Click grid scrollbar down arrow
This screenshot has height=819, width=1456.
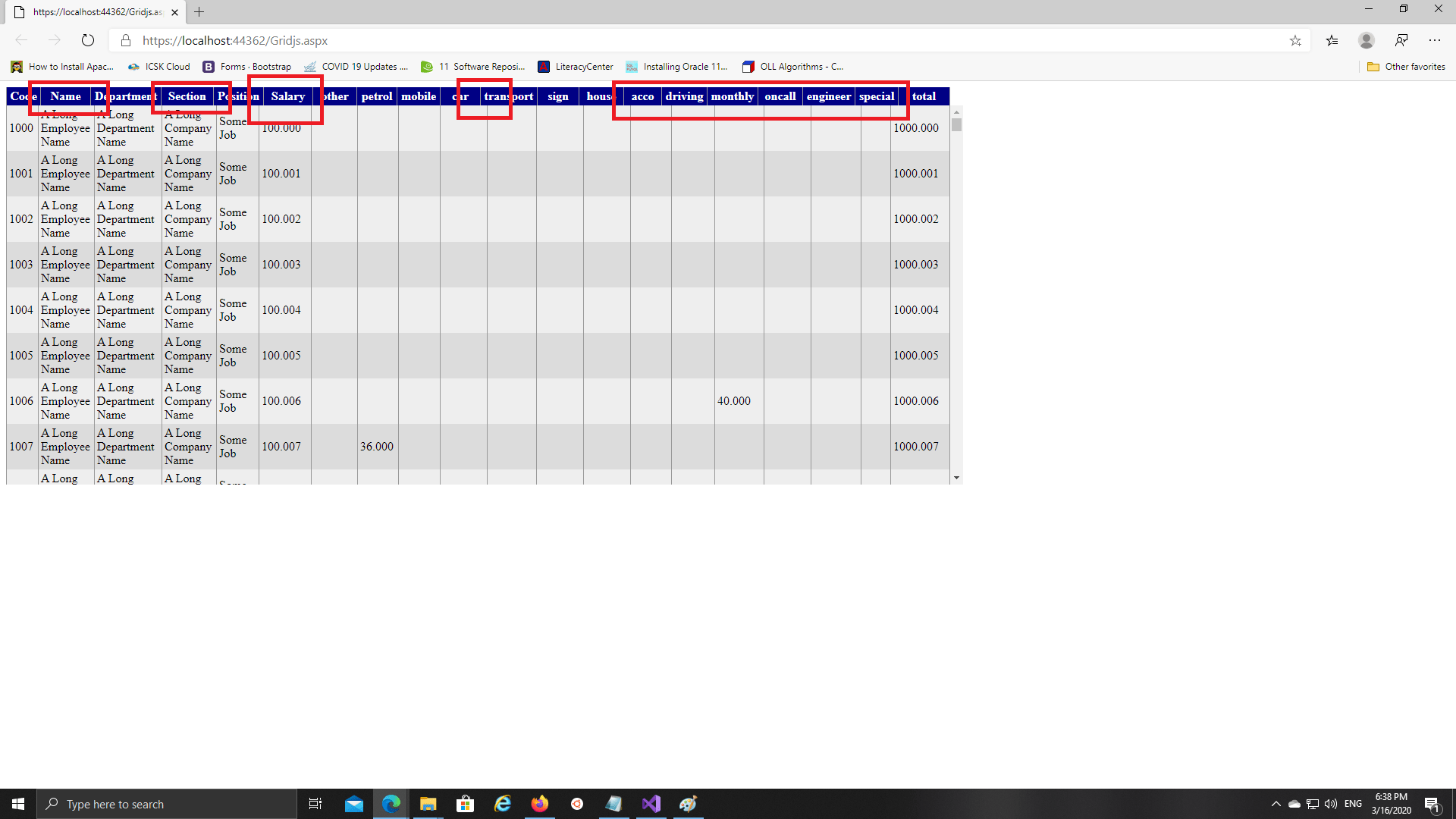tap(956, 478)
